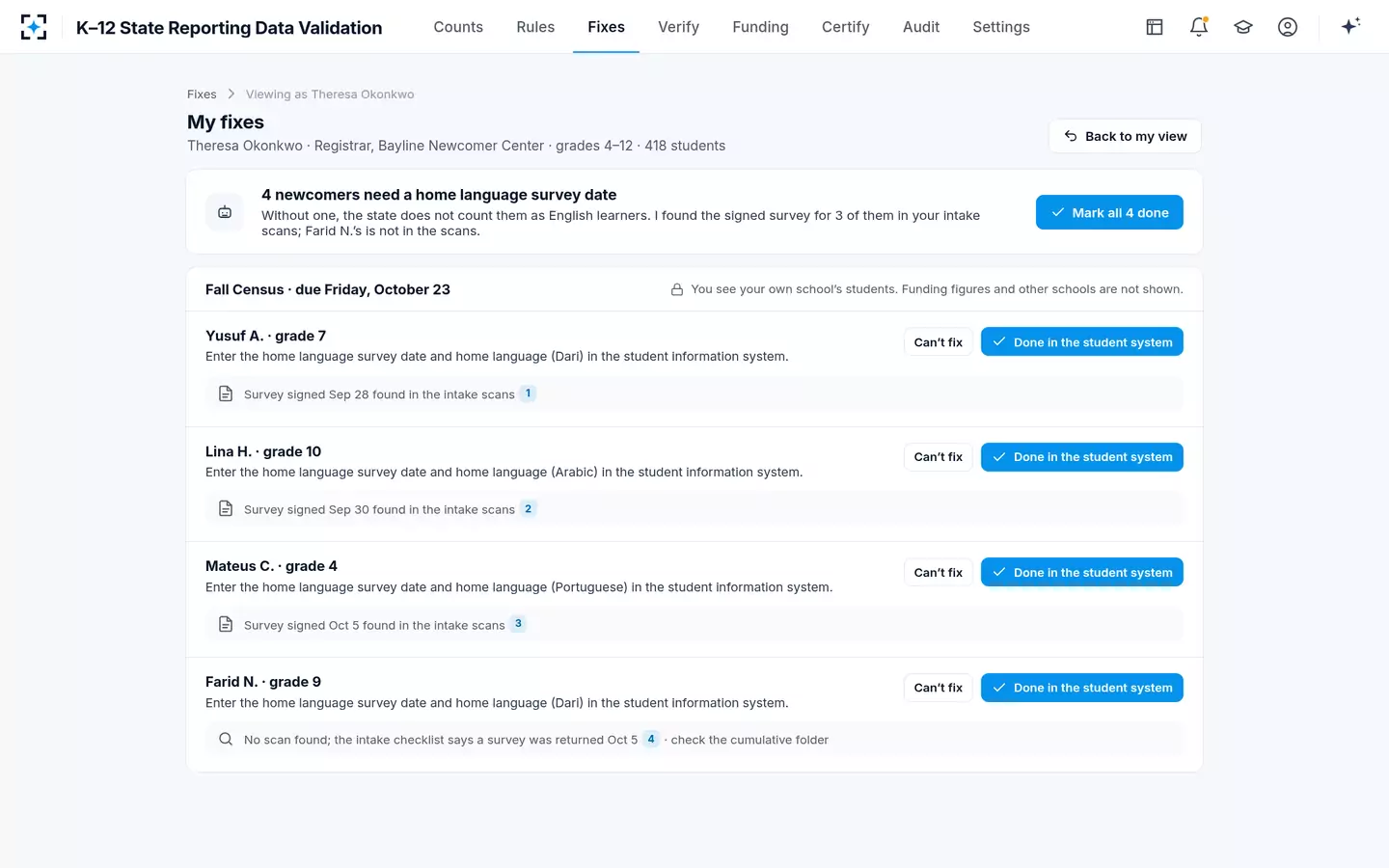The height and width of the screenshot is (868, 1389).
Task: Click 'Fall Census · due Friday, October 23'
Action: point(328,289)
